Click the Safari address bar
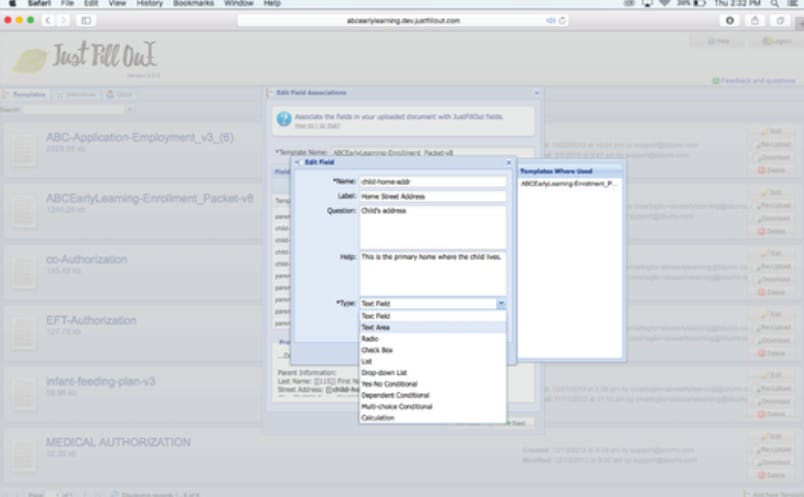The width and height of the screenshot is (804, 497). pos(403,21)
